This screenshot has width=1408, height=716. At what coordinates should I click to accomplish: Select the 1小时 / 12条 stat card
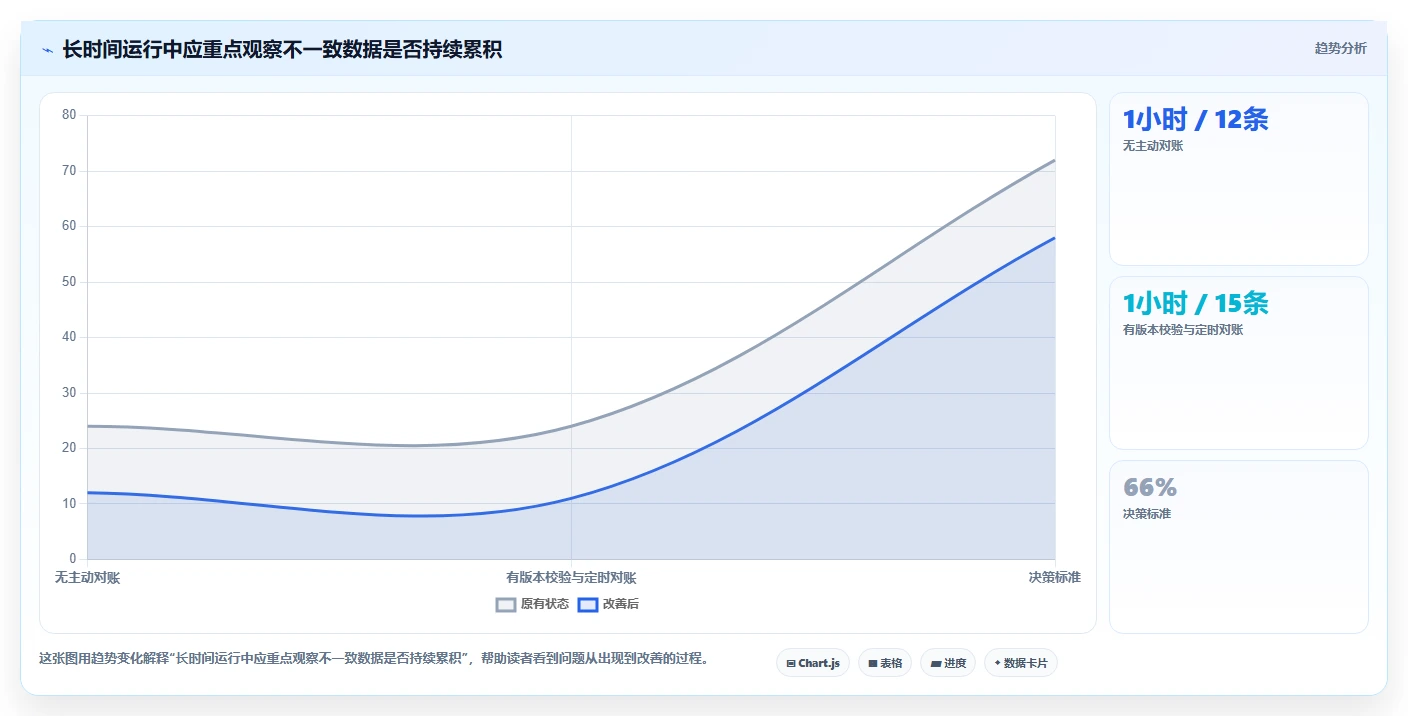pos(1238,179)
